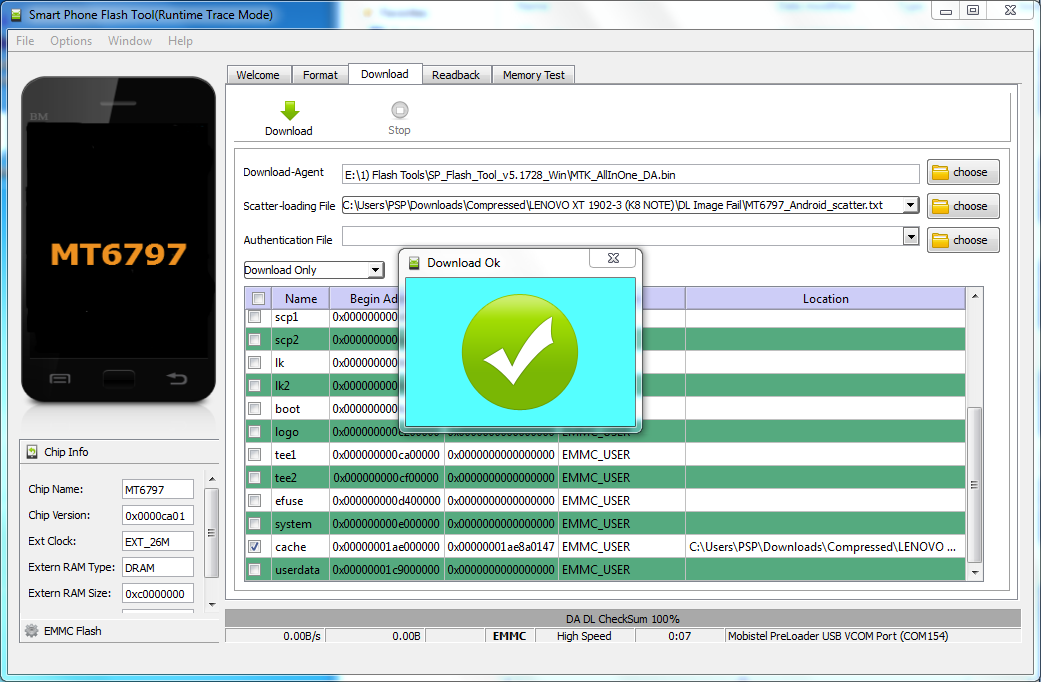Screen dimensions: 1041x682
Task: Click the Extern RAM Type field
Action: [158, 567]
